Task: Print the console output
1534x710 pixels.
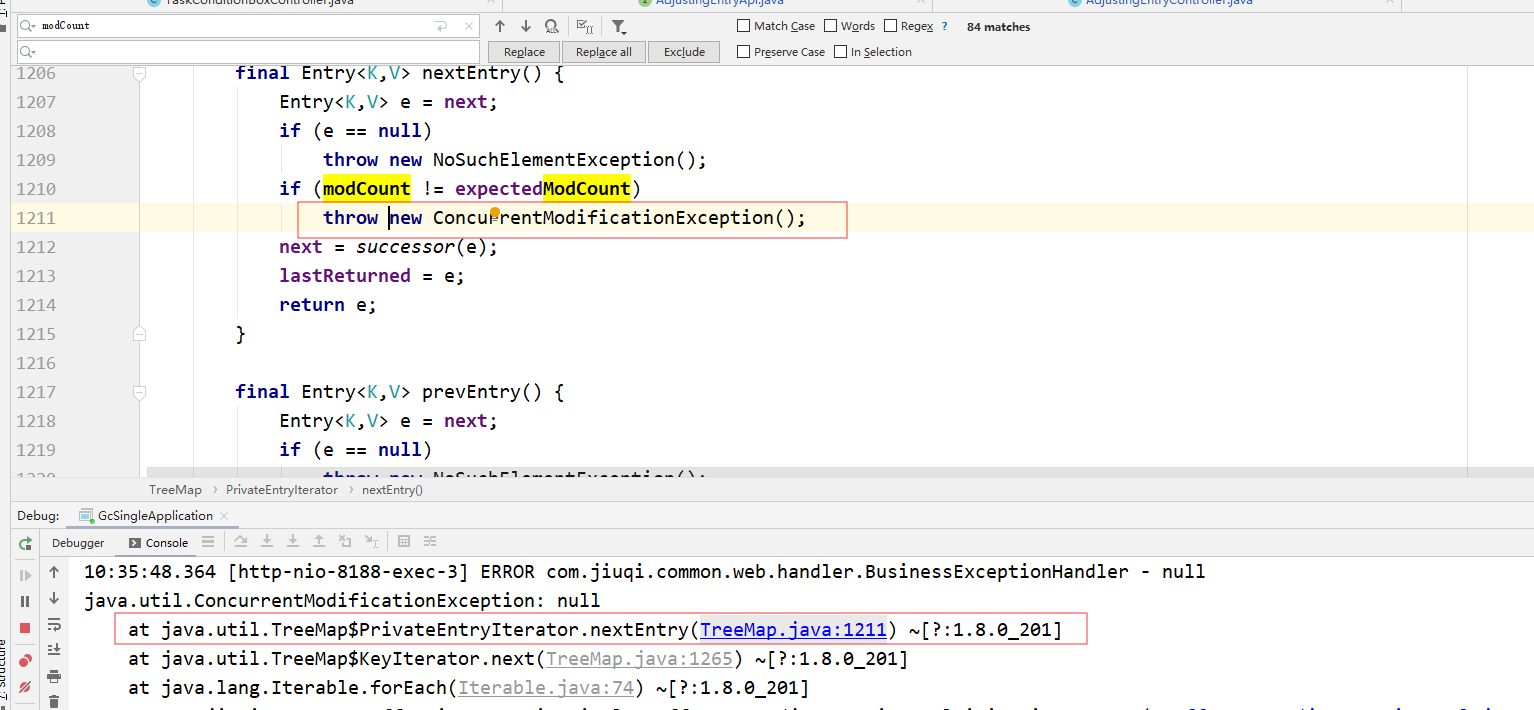Action: [54, 677]
